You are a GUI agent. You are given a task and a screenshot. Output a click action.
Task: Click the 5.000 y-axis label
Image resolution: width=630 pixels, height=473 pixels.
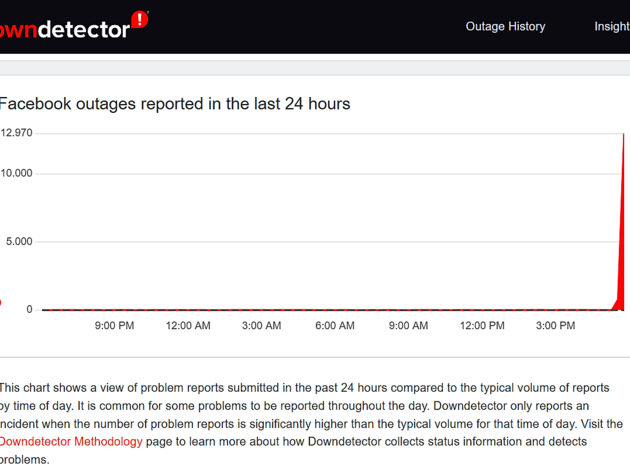tap(19, 241)
